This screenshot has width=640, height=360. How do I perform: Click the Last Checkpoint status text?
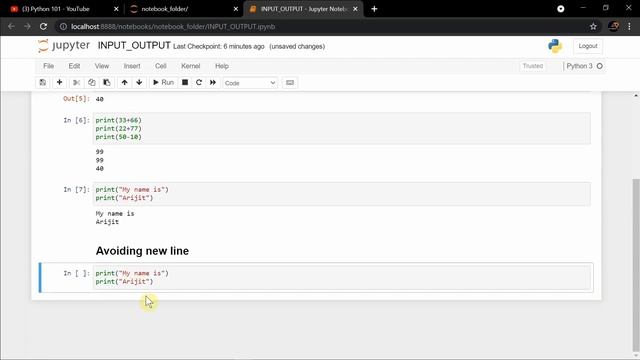(x=219, y=47)
